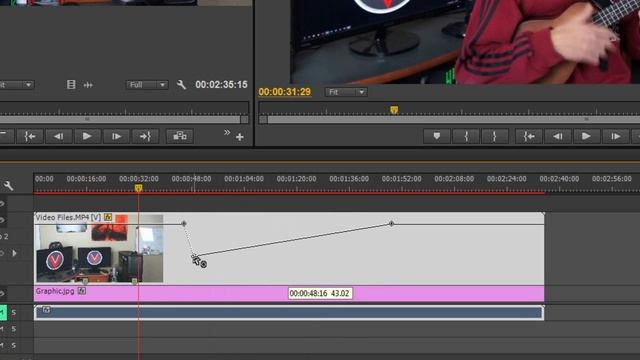Screen dimensions: 640x360
Task: Add Marker in Program monitor
Action: coord(437,136)
